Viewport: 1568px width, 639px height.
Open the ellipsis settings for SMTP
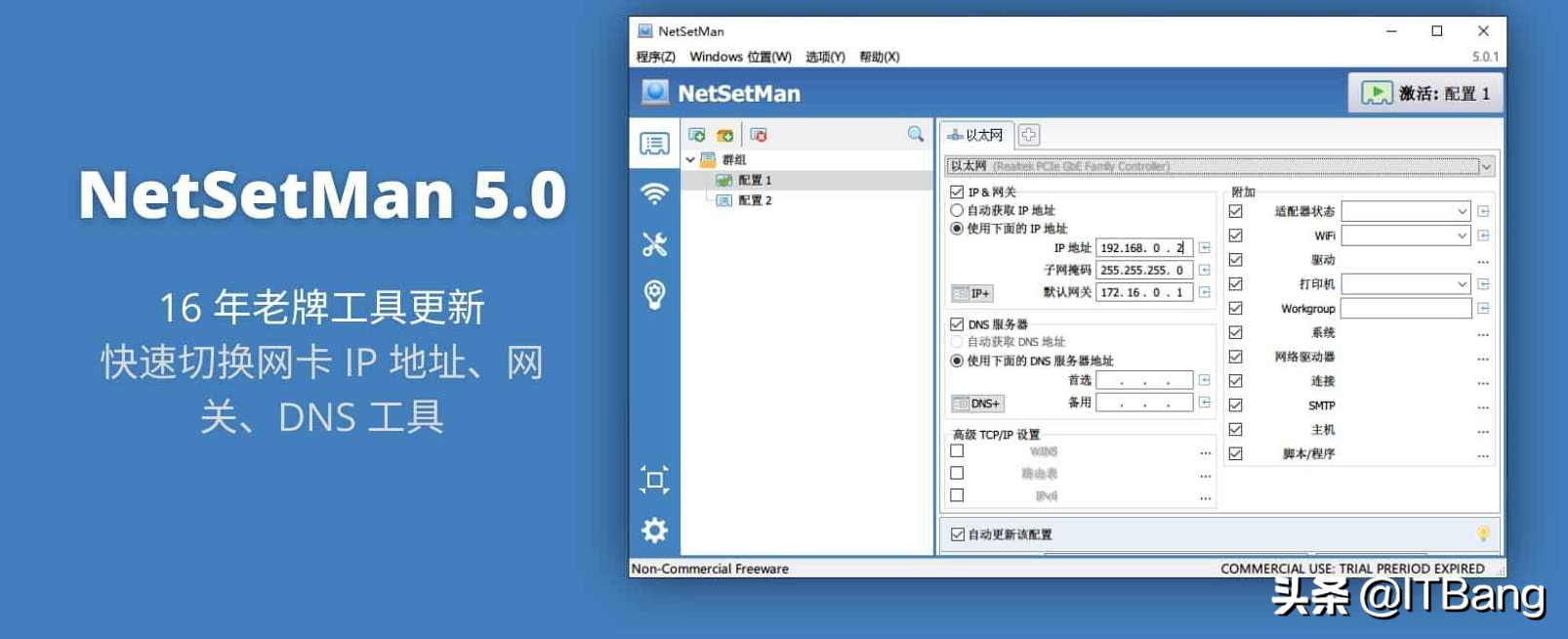pos(1483,407)
